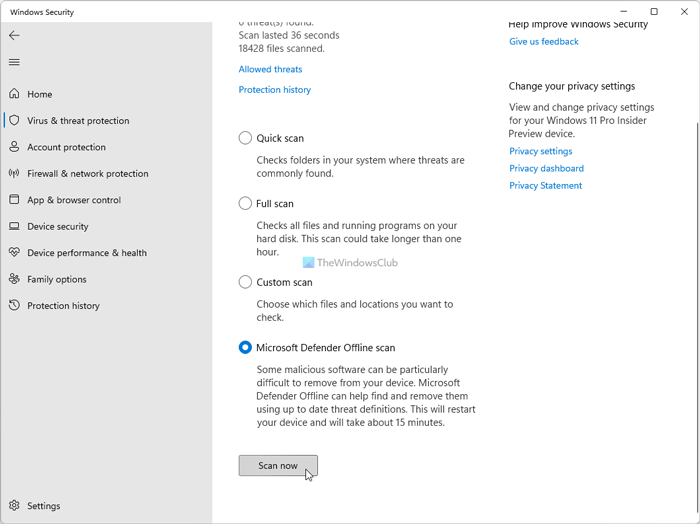Click the Virus & threat protection shield icon

pyautogui.click(x=14, y=121)
